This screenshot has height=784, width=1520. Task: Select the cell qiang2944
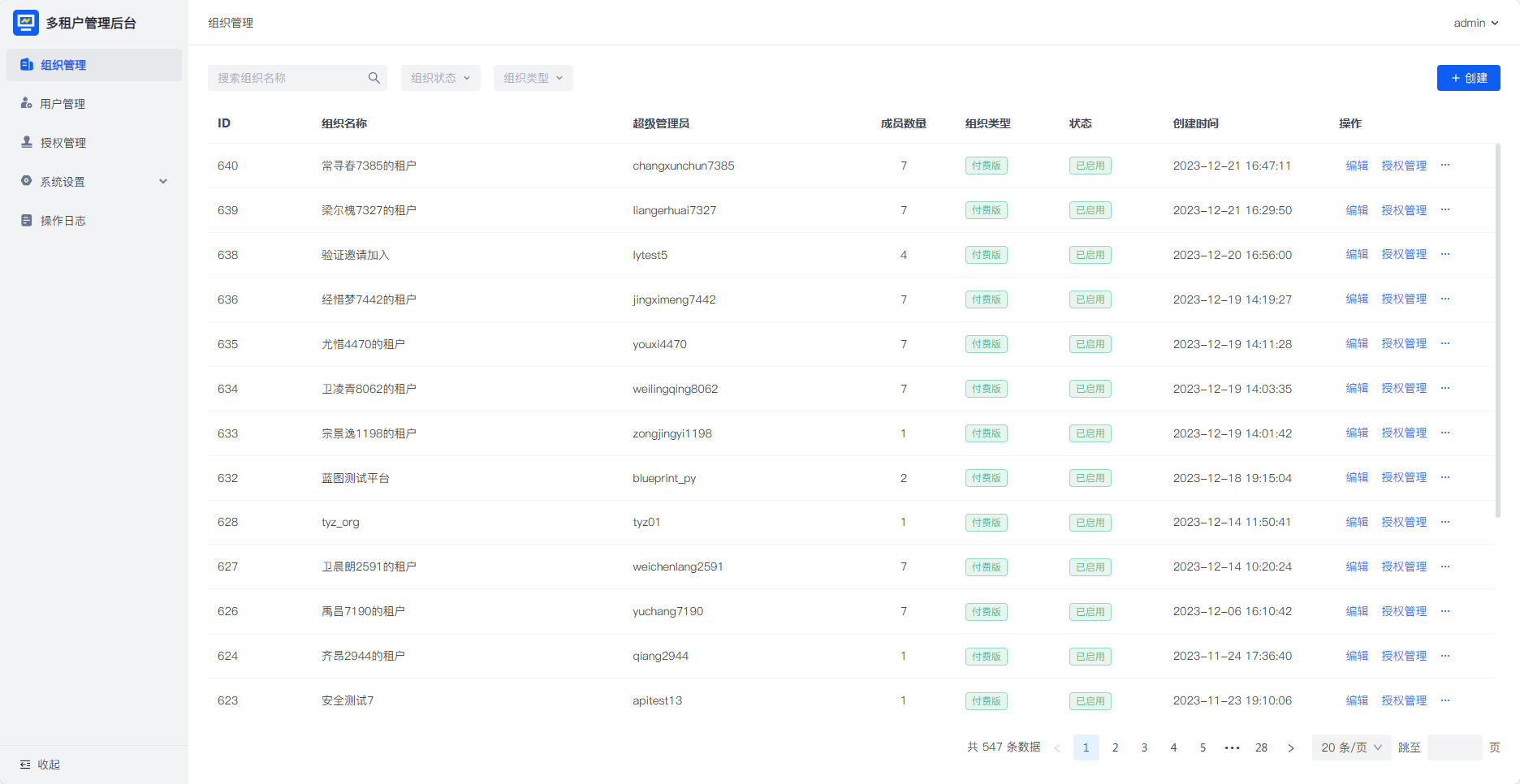point(660,657)
